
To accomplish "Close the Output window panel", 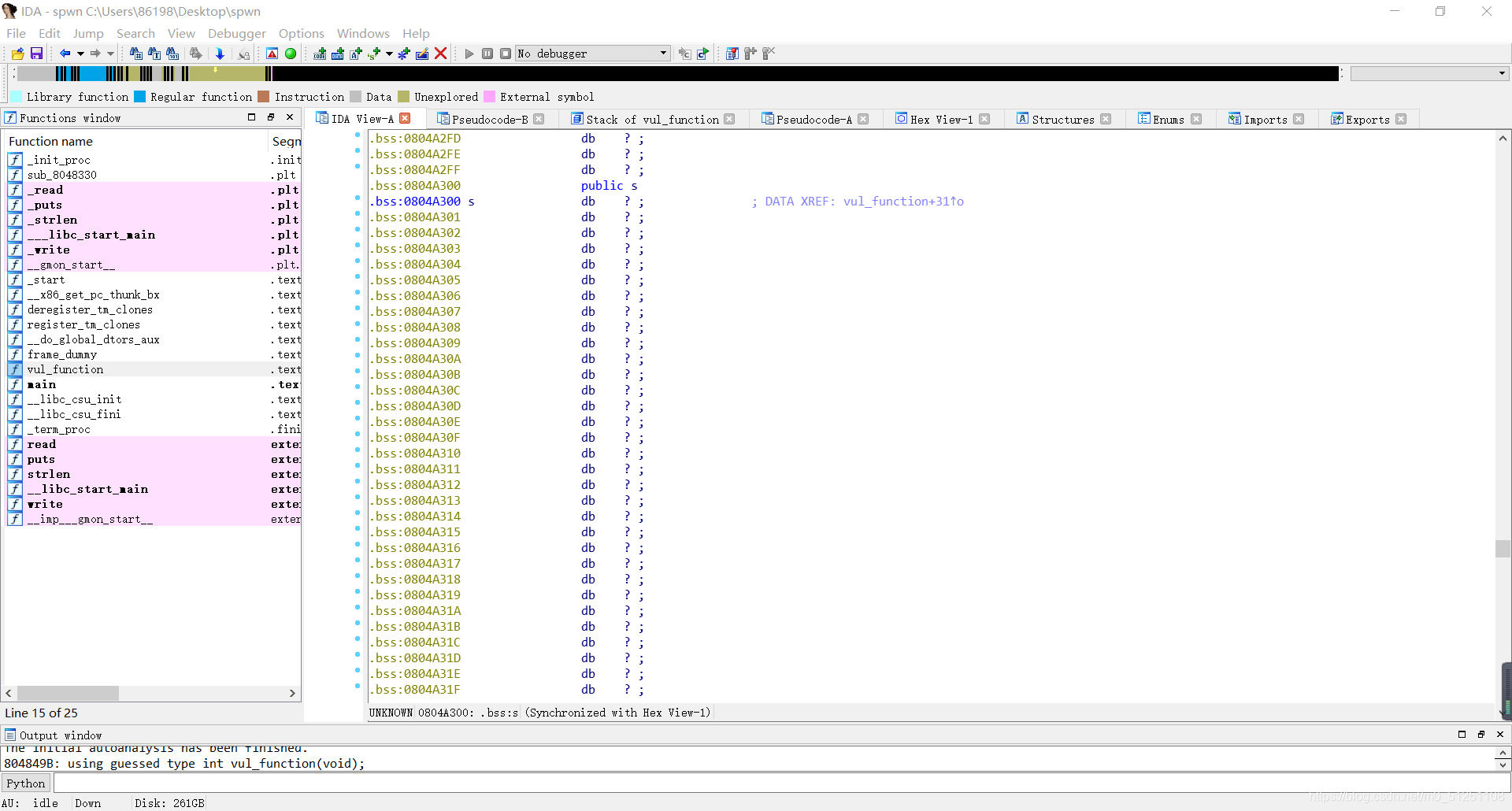I will click(1499, 734).
